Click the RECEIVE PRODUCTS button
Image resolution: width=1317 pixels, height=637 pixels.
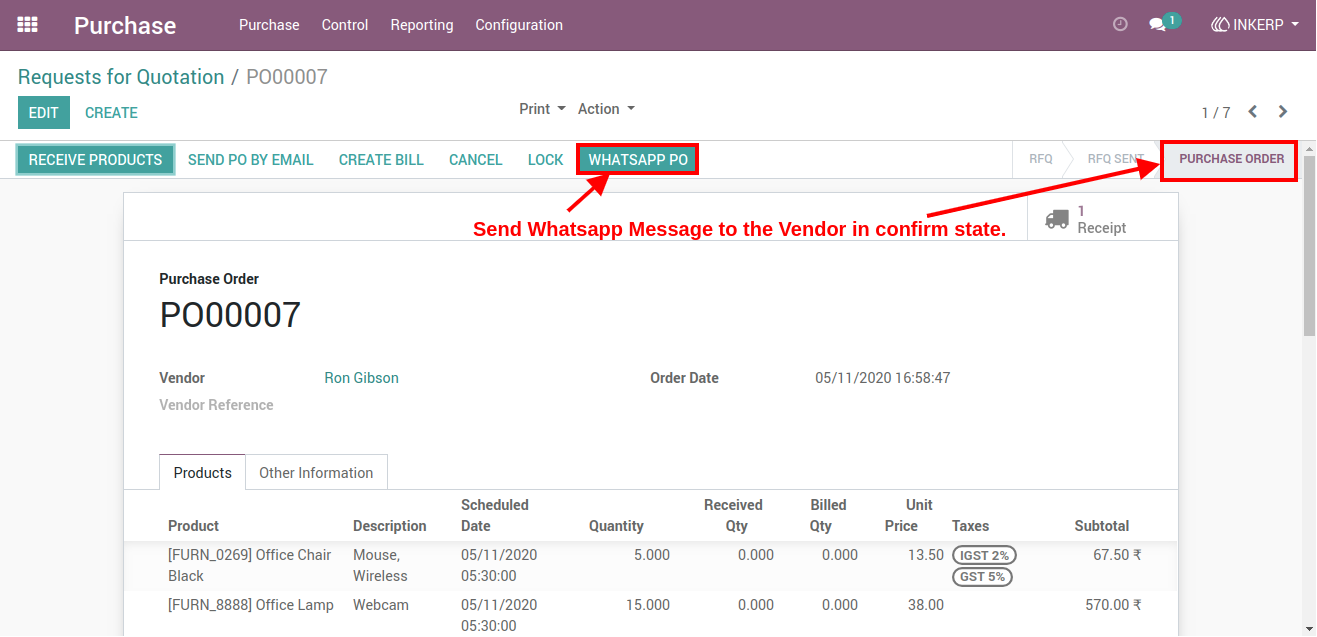coord(95,160)
